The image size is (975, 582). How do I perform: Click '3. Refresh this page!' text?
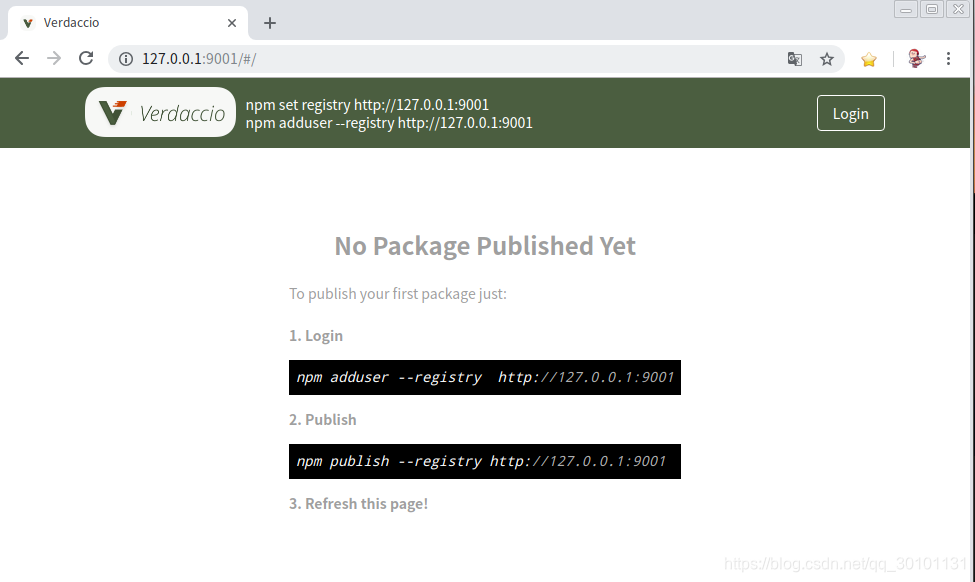(359, 504)
